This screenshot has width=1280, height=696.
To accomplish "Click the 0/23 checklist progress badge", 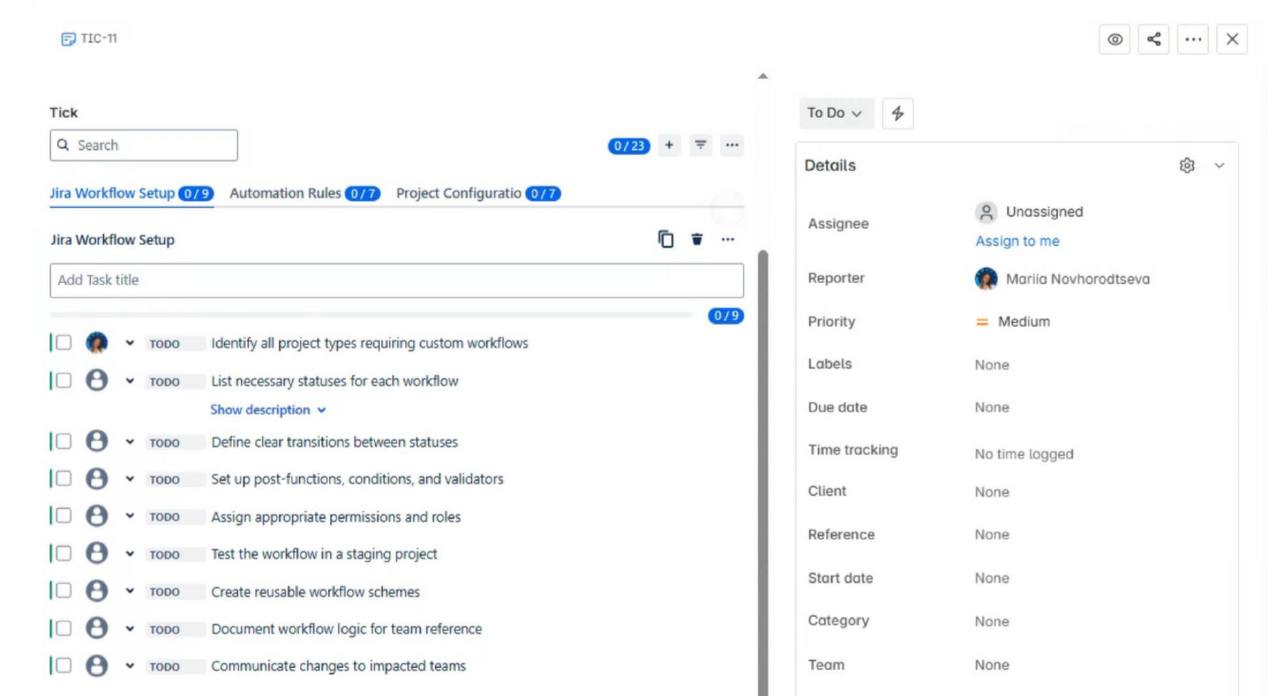I will (630, 144).
